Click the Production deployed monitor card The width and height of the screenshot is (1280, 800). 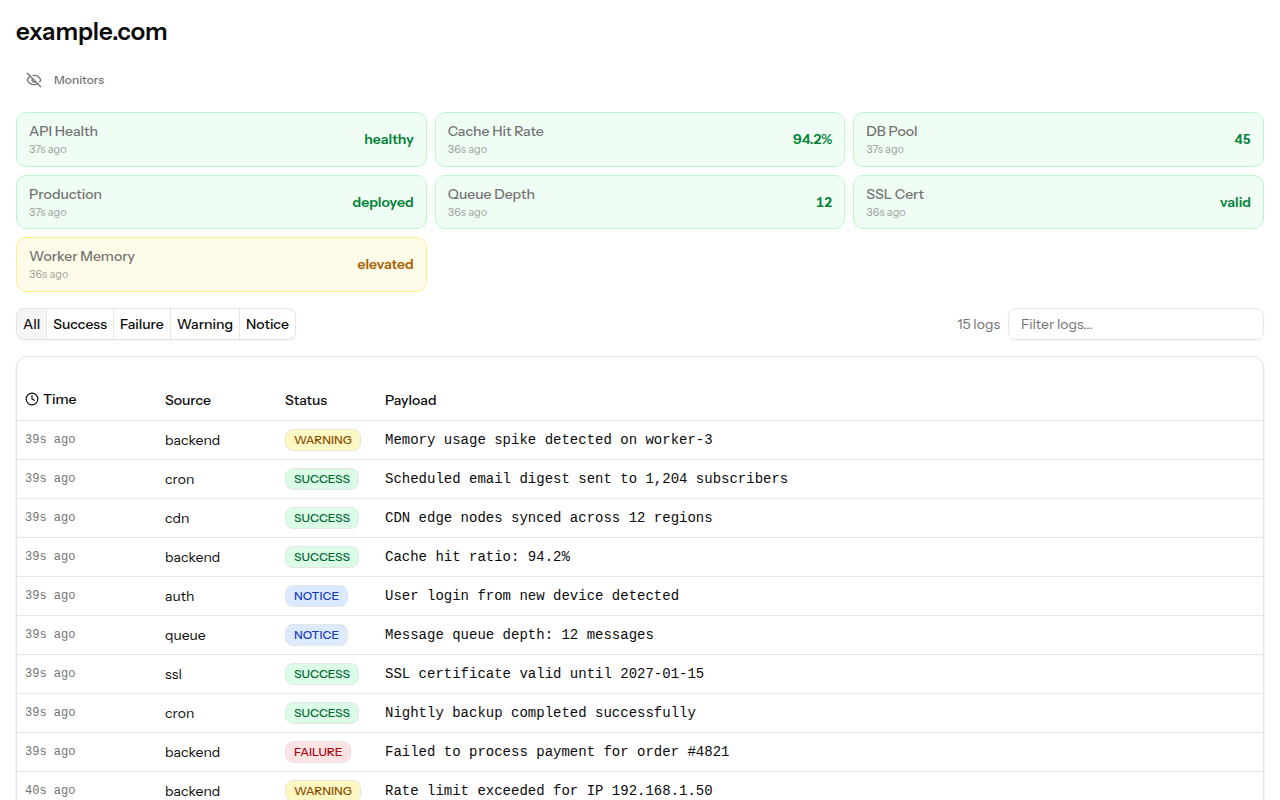pyautogui.click(x=221, y=202)
